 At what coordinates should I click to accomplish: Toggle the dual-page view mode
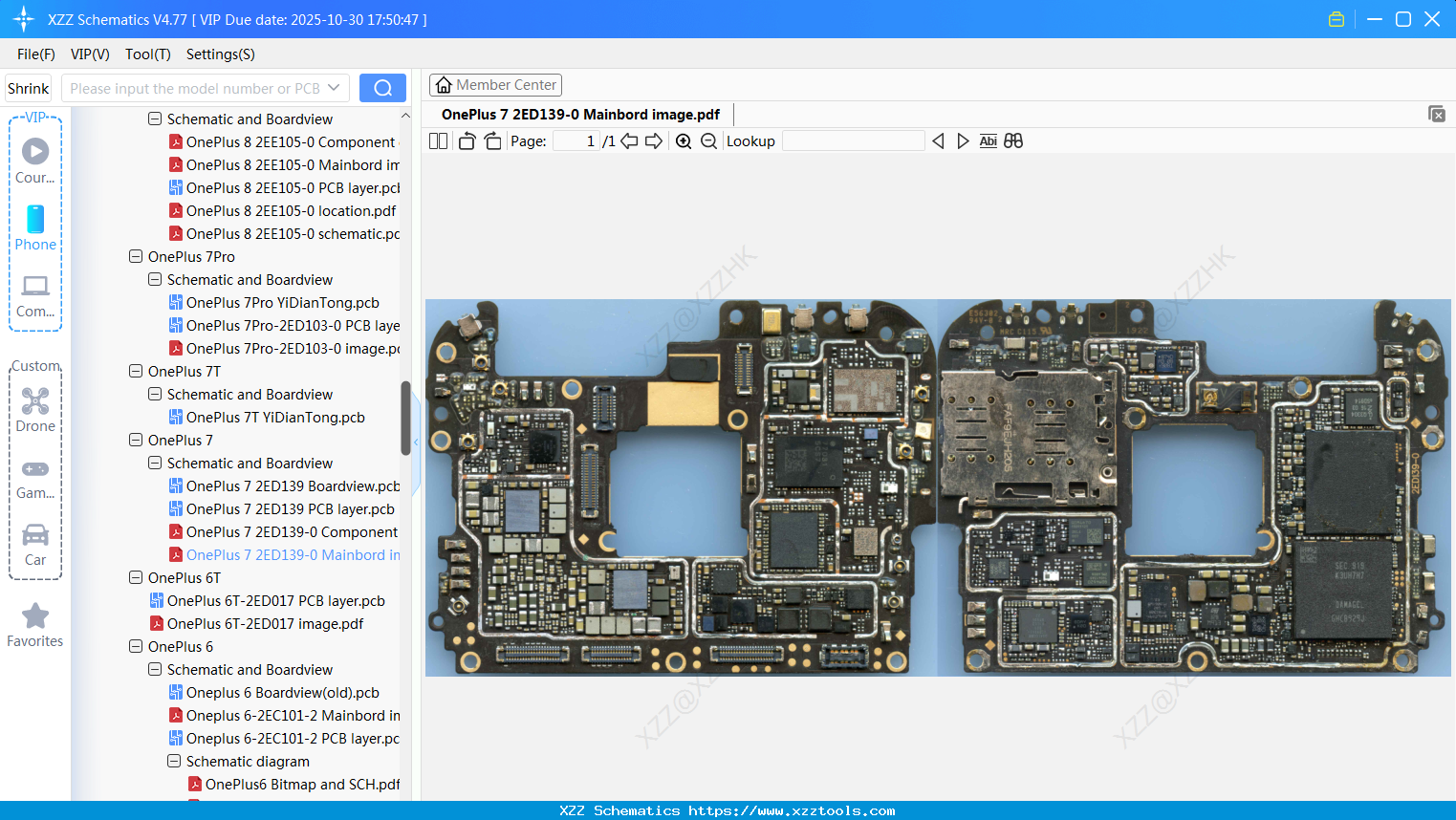[x=438, y=140]
